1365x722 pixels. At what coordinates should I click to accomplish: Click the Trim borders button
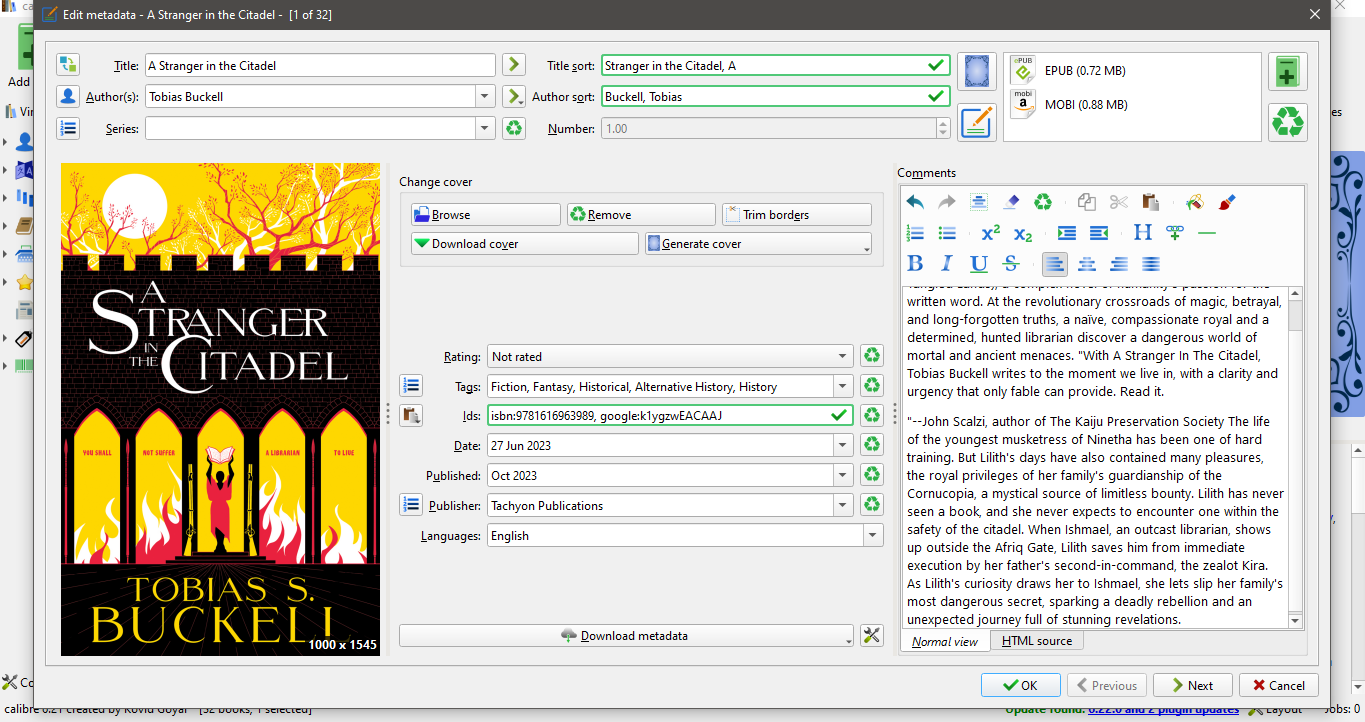tap(797, 215)
